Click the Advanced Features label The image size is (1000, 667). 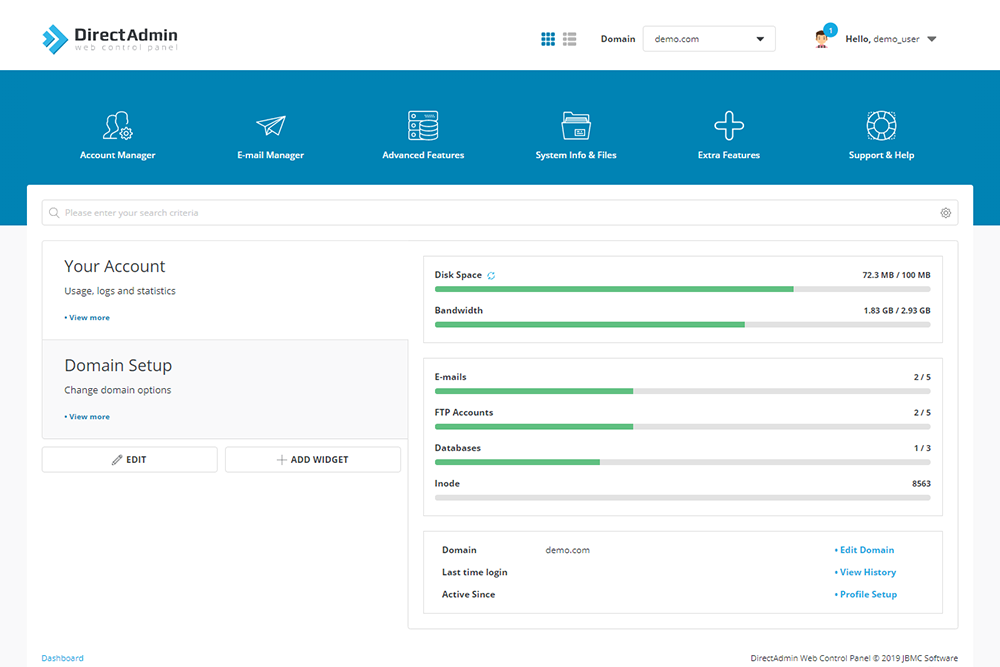pyautogui.click(x=423, y=155)
